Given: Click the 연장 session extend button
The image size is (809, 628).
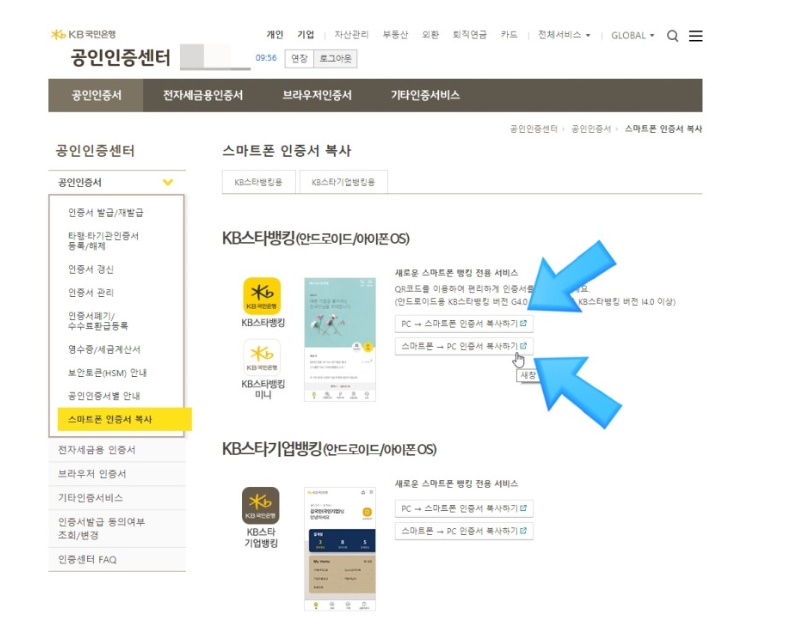Looking at the screenshot, I should pos(299,58).
